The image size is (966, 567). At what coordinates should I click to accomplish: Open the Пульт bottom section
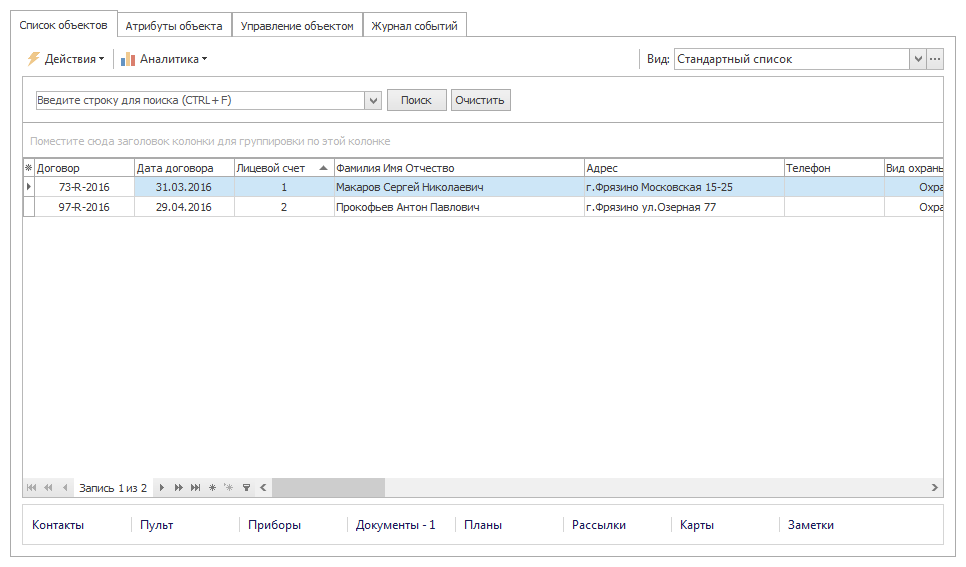pos(156,525)
